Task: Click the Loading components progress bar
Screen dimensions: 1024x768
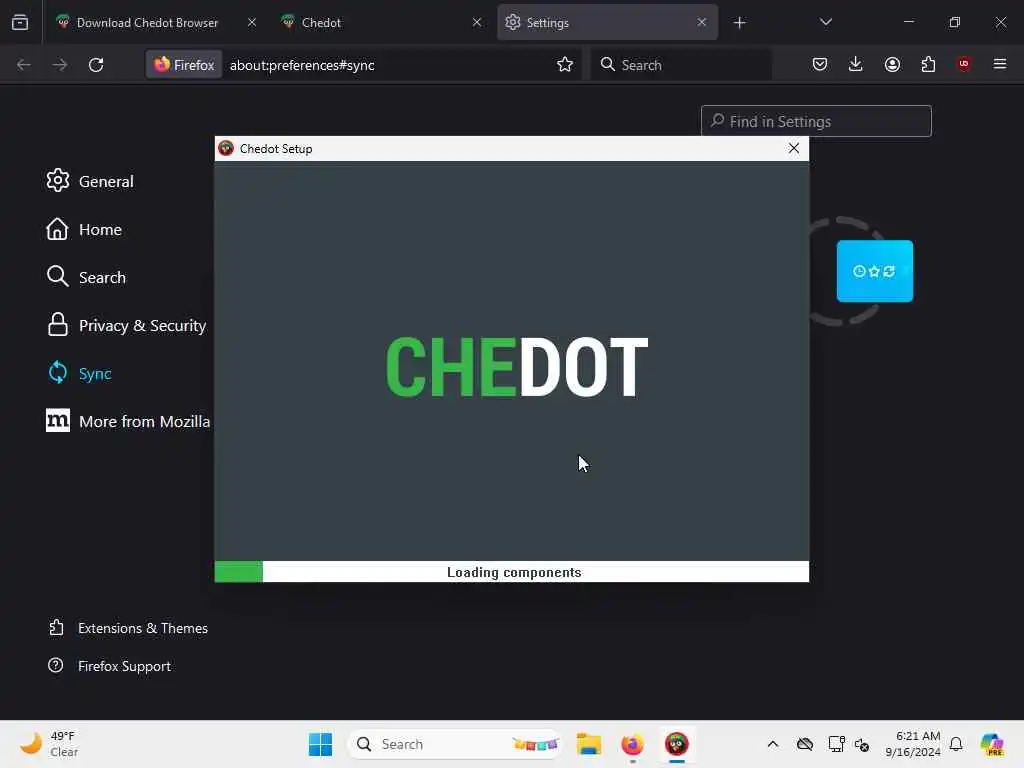Action: tap(512, 571)
